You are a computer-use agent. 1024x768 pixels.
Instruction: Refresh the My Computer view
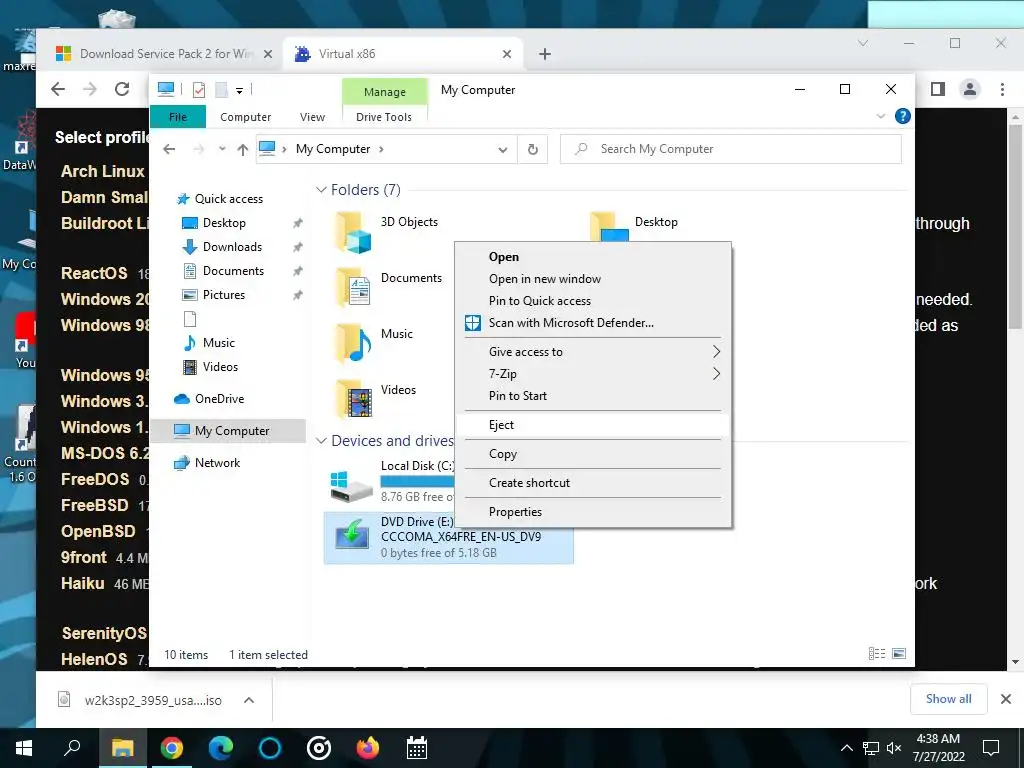point(532,150)
